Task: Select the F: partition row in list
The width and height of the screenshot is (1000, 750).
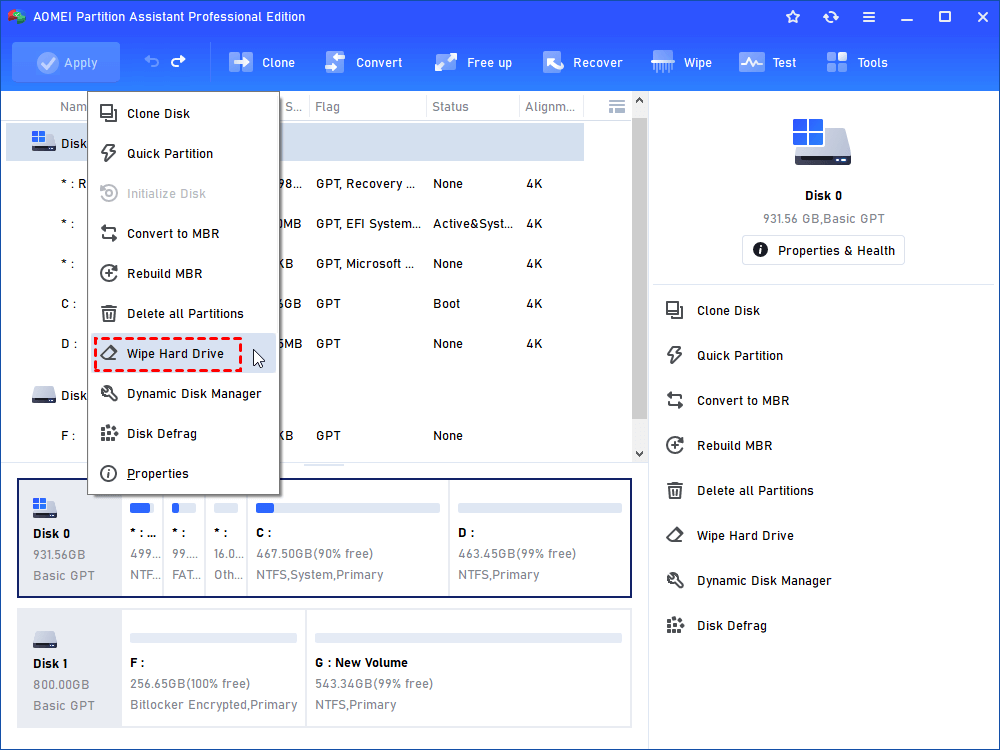Action: coord(295,436)
